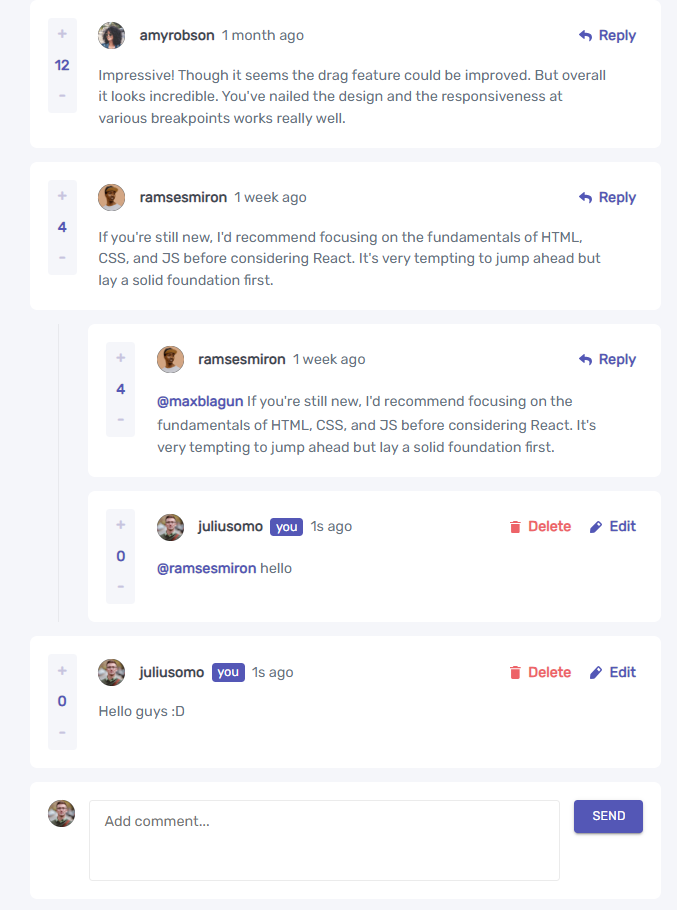Click the SEND button
677x910 pixels.
point(609,816)
